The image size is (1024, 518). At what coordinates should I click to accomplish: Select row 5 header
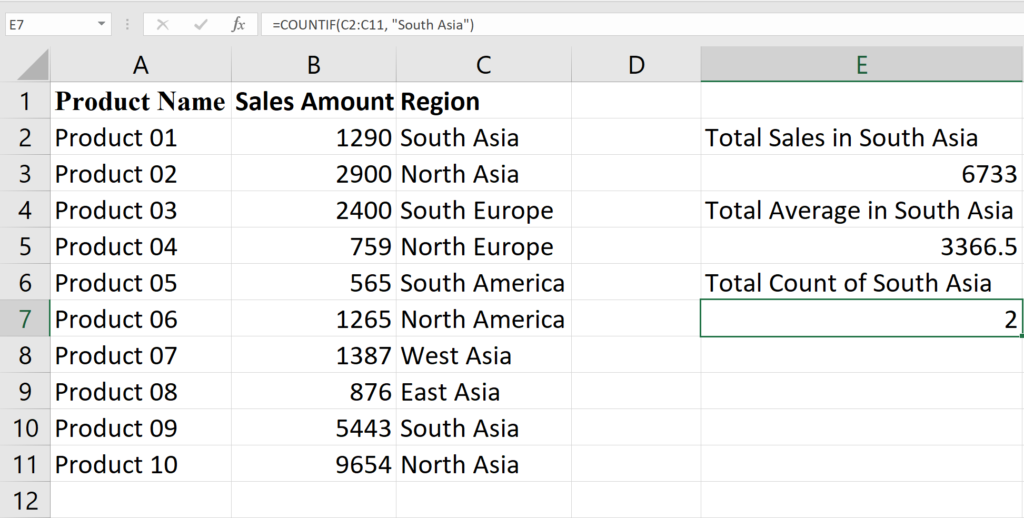(25, 246)
